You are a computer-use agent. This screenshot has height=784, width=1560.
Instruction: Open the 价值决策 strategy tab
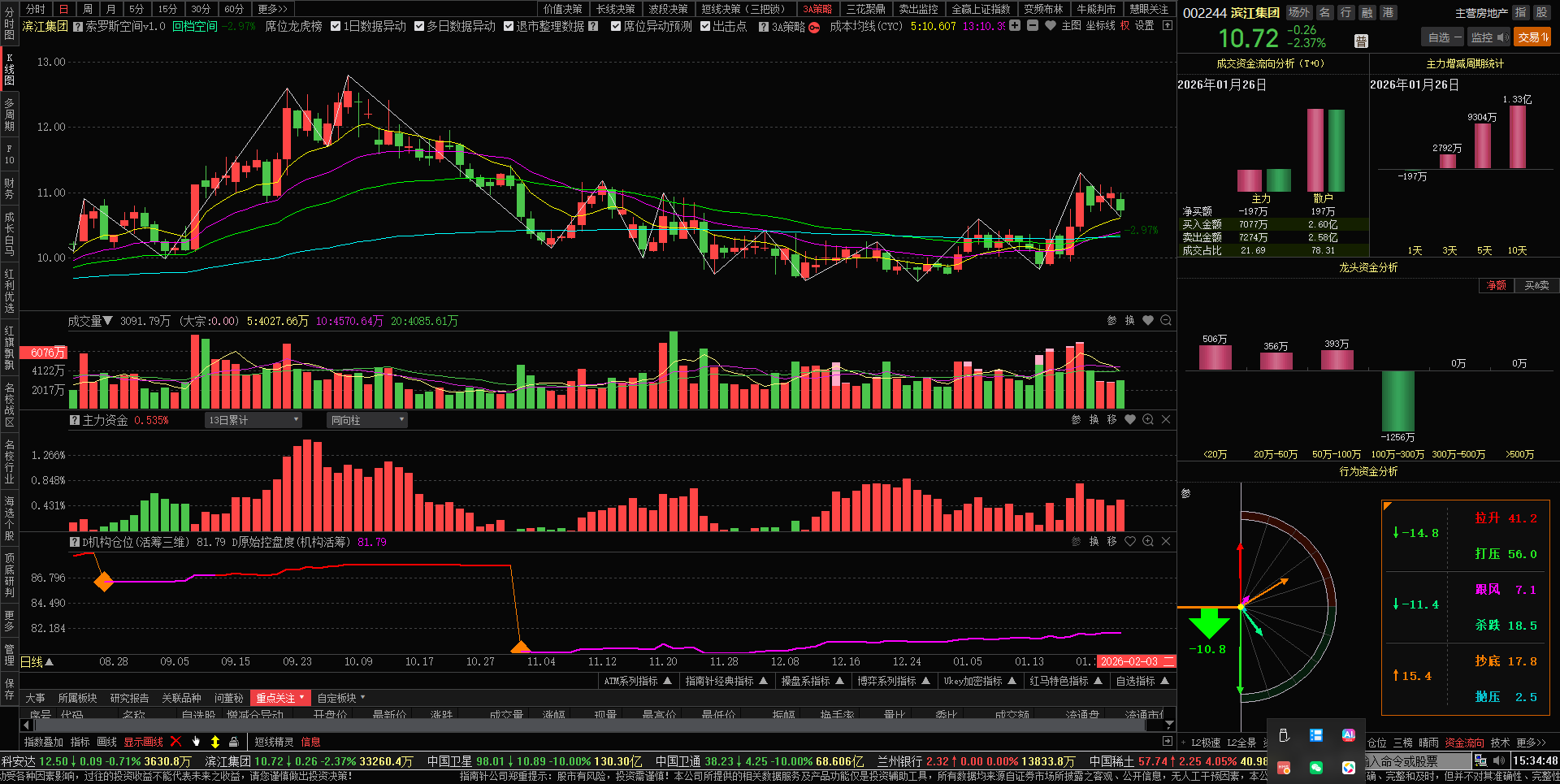pyautogui.click(x=563, y=9)
